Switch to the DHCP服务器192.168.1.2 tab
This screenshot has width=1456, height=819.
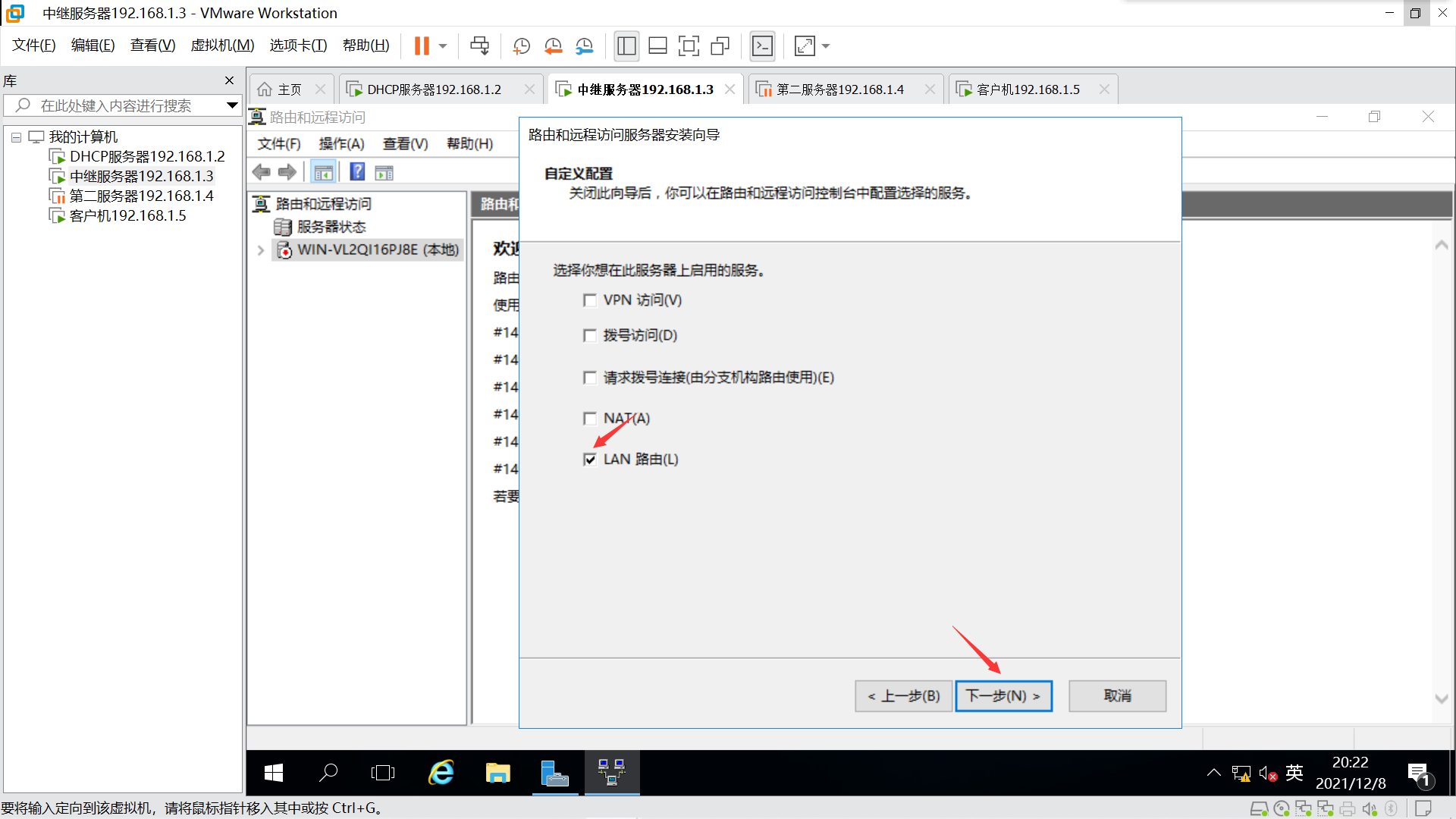click(x=434, y=89)
